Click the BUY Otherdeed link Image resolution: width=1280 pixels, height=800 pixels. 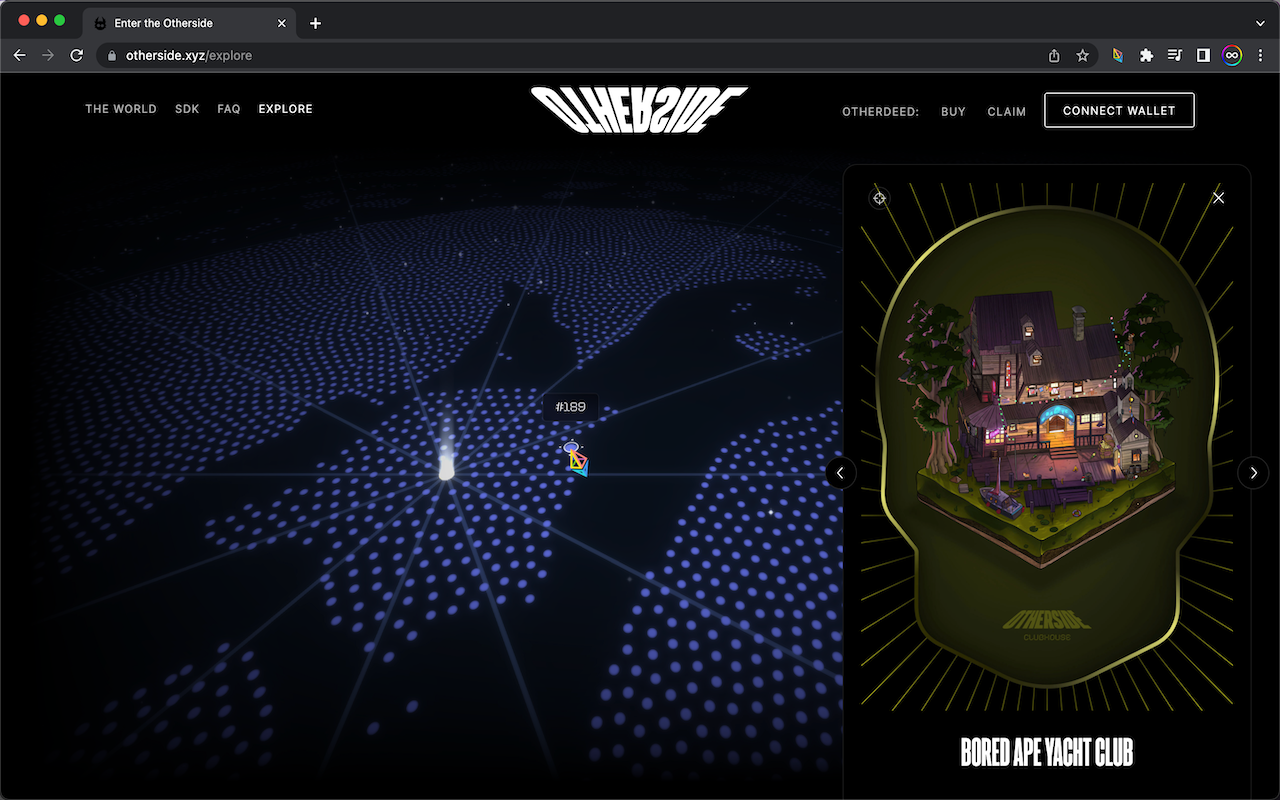pos(953,112)
